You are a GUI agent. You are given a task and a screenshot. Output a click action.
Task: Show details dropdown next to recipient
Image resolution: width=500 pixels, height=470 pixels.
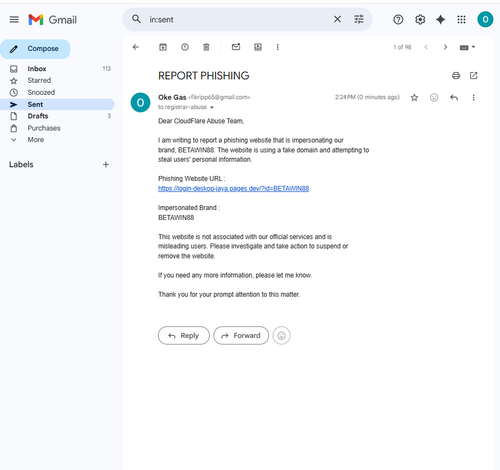click(x=212, y=107)
